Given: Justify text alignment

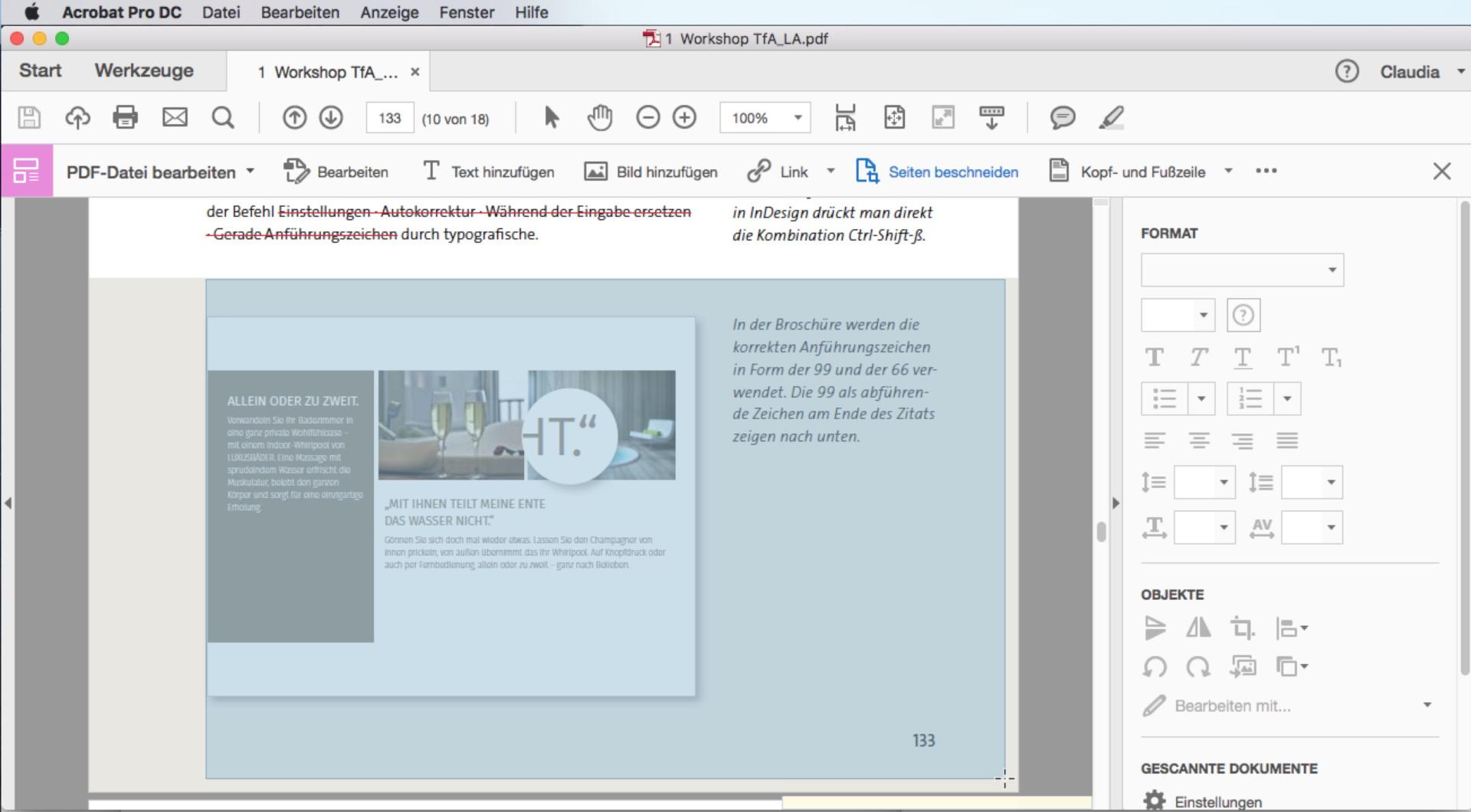Looking at the screenshot, I should click(x=1287, y=440).
